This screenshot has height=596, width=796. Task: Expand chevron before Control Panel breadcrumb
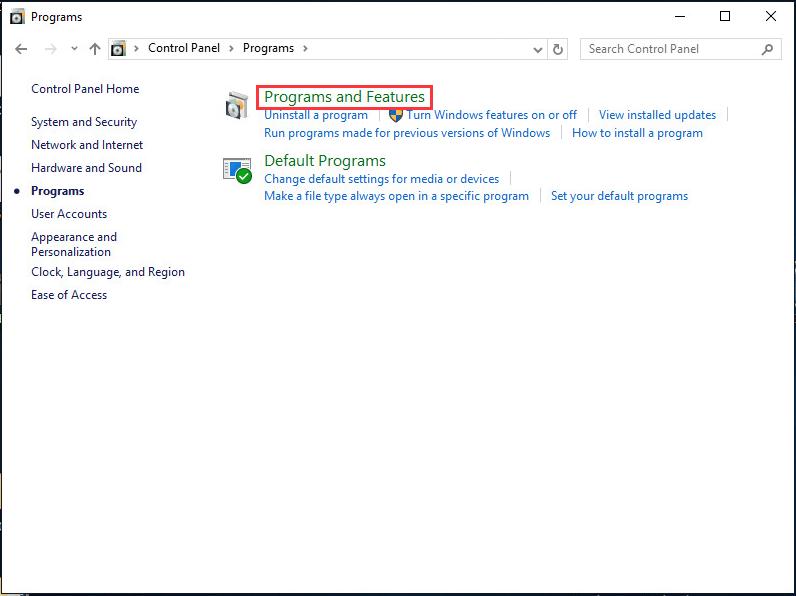click(136, 48)
